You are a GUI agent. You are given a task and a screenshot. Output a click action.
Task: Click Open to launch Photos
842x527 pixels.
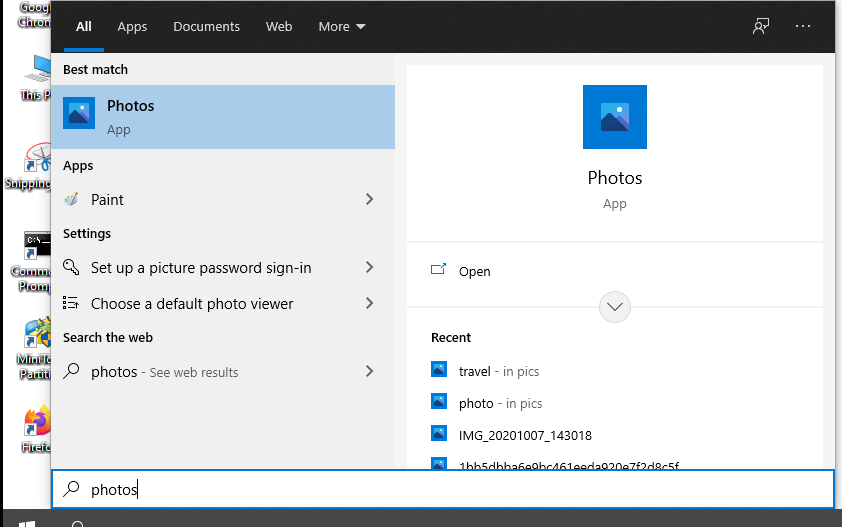point(474,271)
